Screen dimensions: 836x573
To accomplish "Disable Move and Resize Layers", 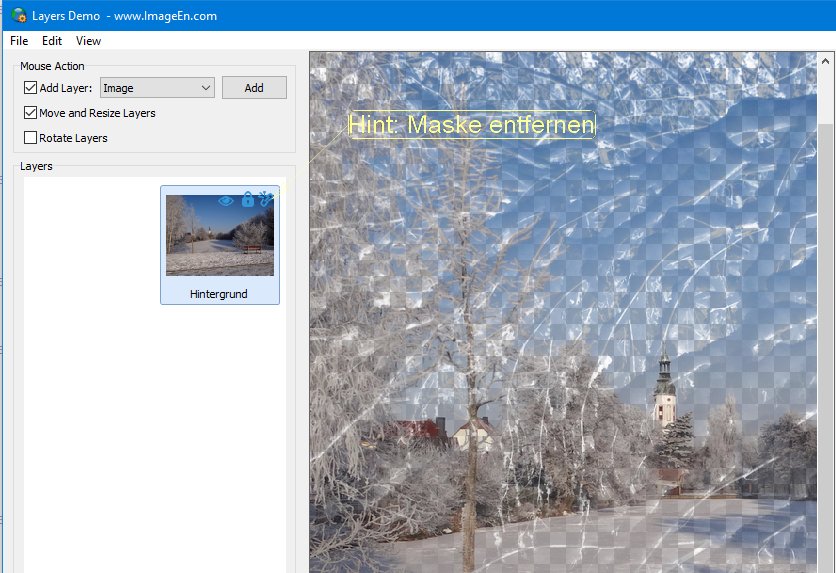I will point(30,112).
